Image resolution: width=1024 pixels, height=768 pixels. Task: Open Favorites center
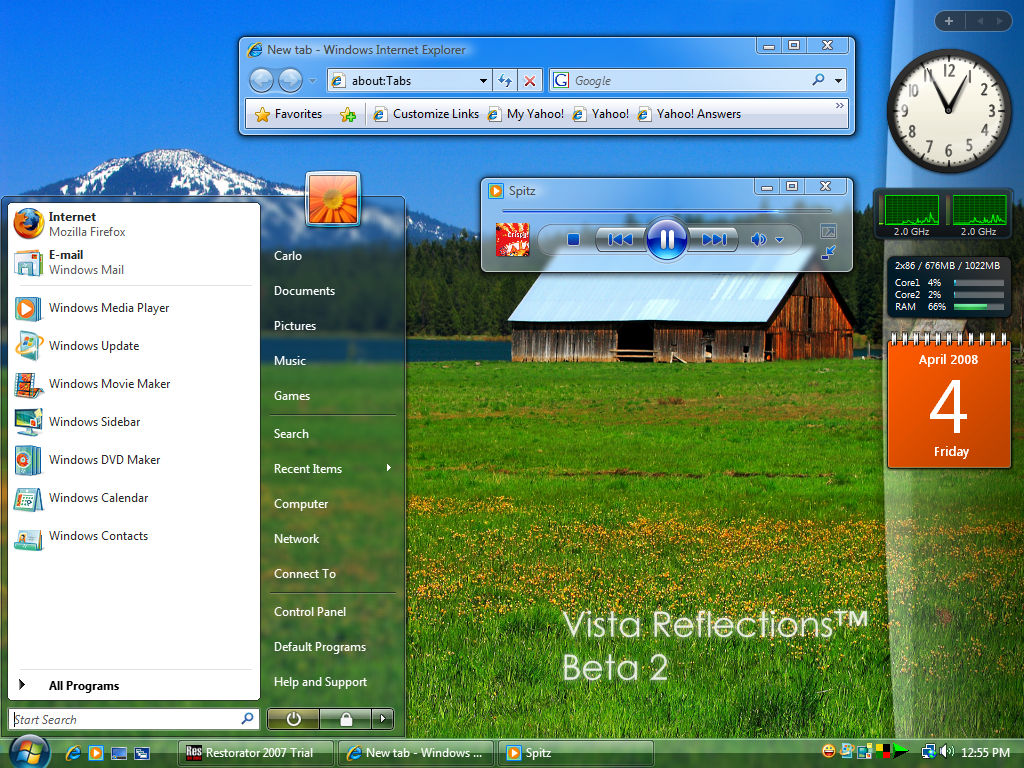(288, 114)
